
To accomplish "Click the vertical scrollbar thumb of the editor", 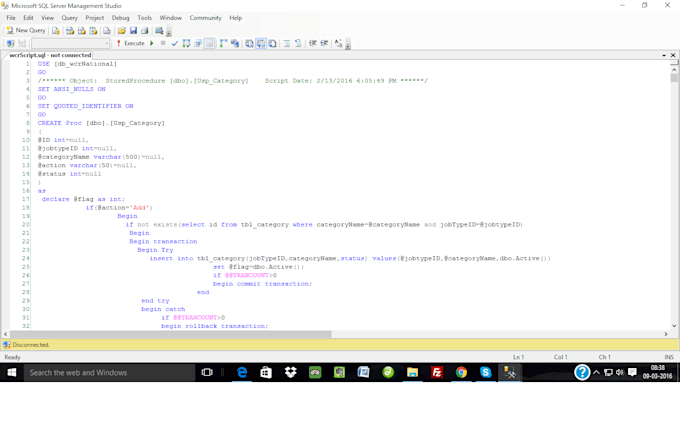I will click(674, 77).
